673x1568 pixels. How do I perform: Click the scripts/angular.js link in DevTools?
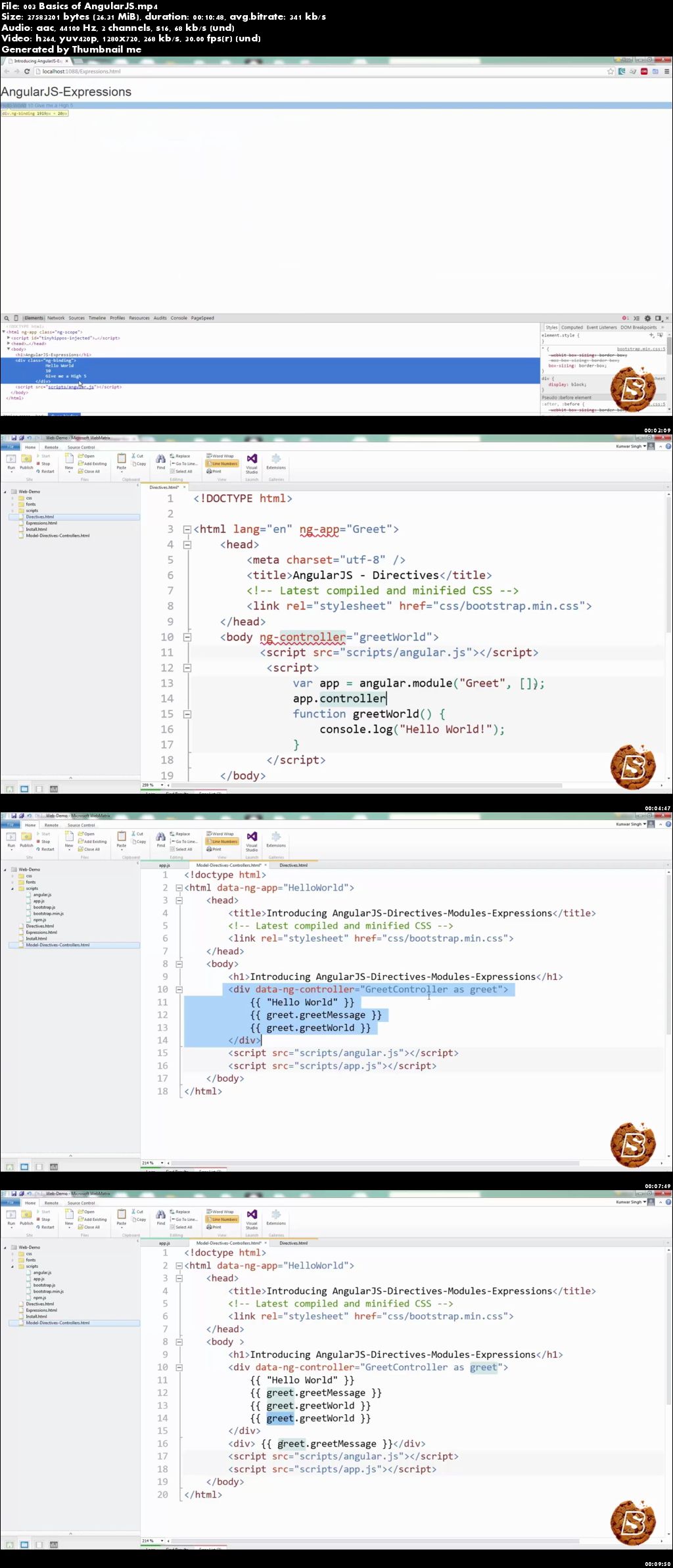71,387
